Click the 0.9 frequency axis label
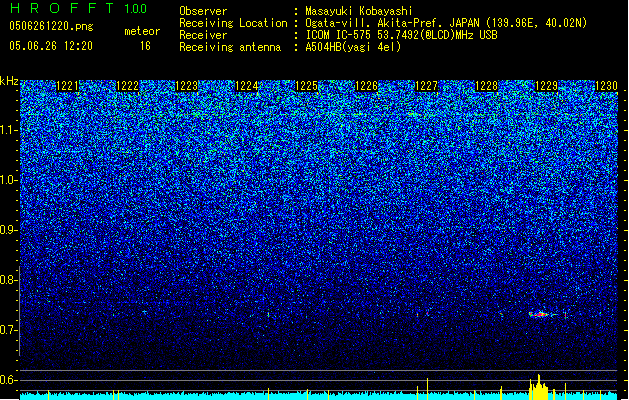The image size is (629, 400). (x=8, y=230)
